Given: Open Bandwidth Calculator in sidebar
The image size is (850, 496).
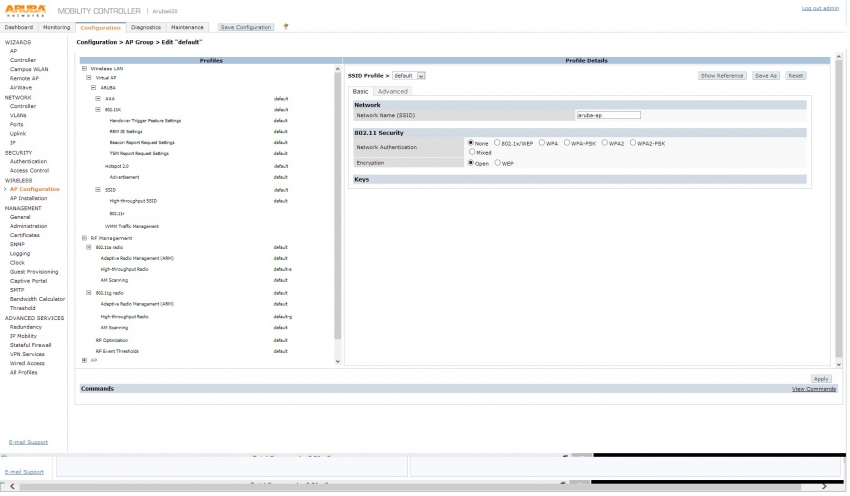Looking at the screenshot, I should point(37,299).
